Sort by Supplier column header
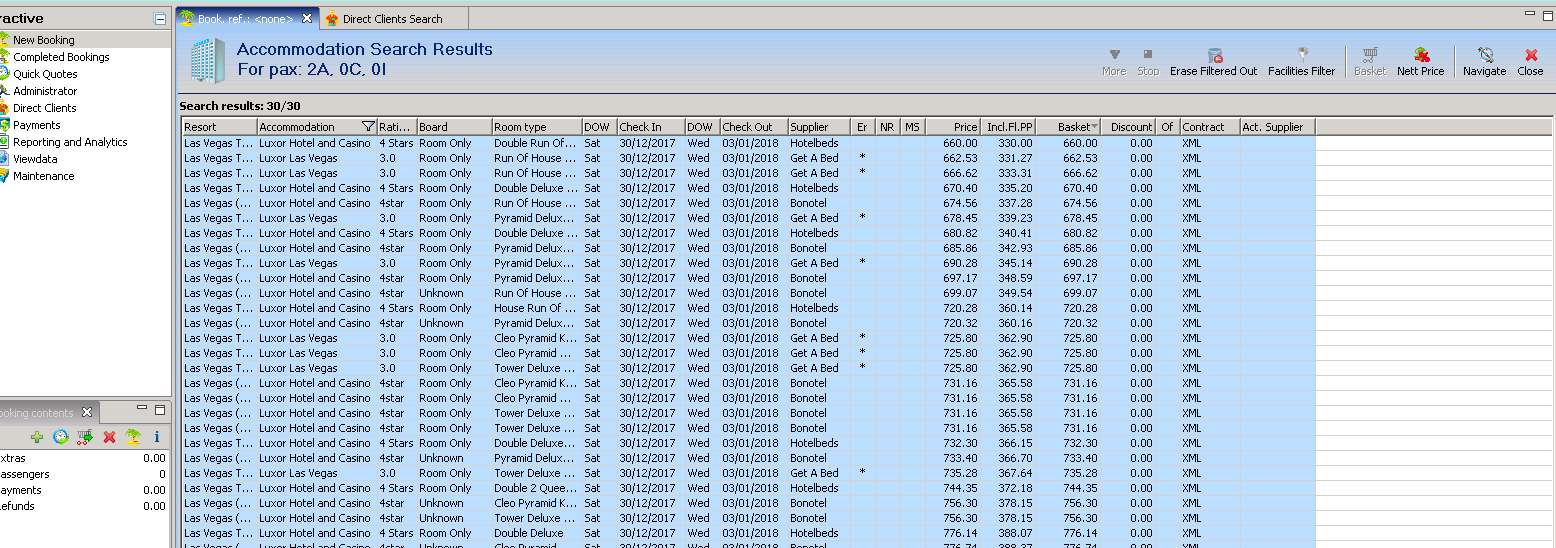 coord(819,127)
